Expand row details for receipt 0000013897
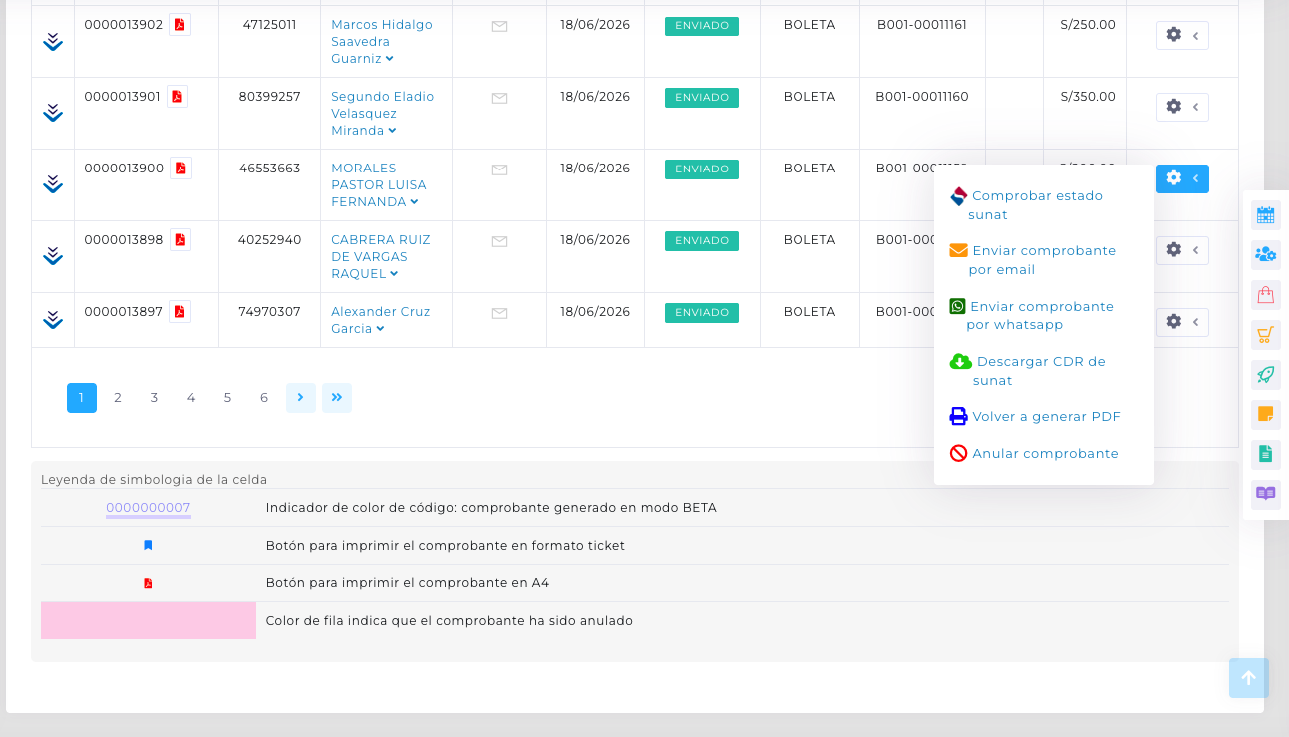This screenshot has width=1289, height=737. (54, 320)
